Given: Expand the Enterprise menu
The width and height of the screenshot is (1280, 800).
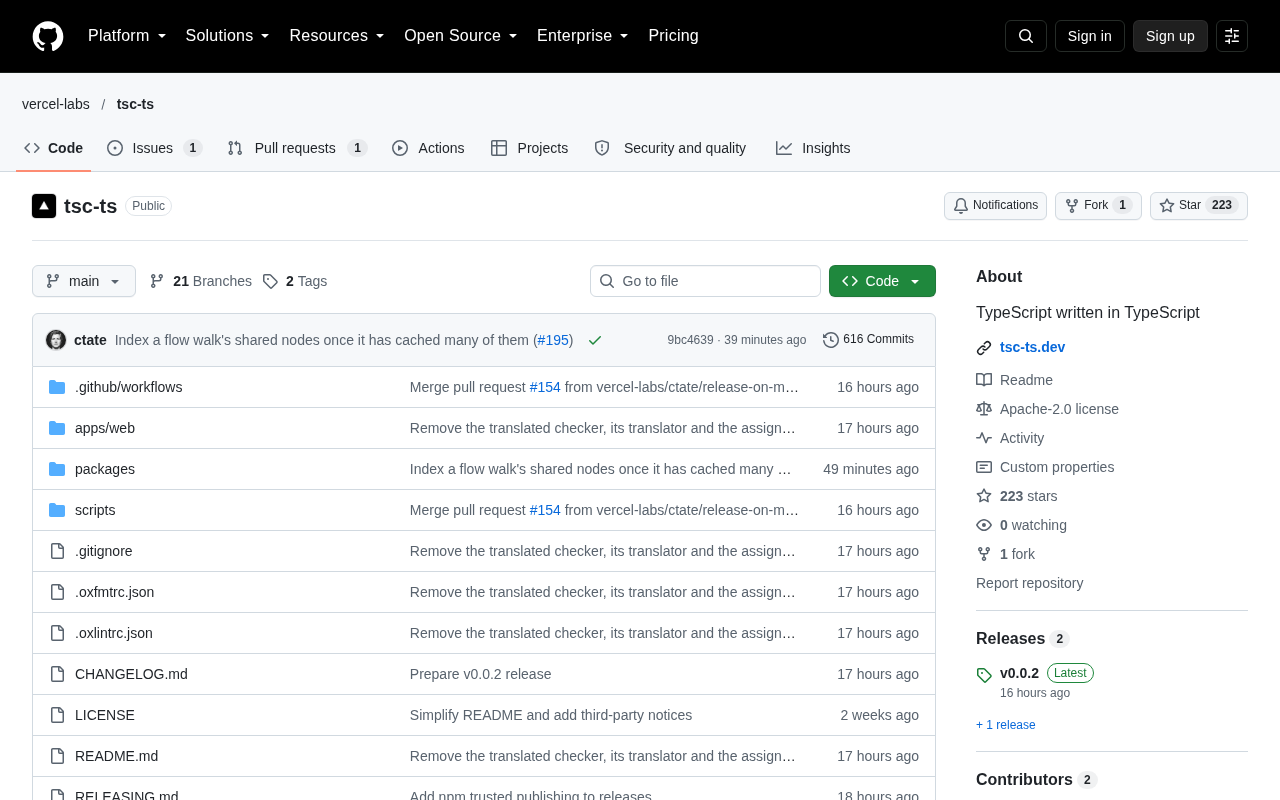Looking at the screenshot, I should pyautogui.click(x=583, y=36).
